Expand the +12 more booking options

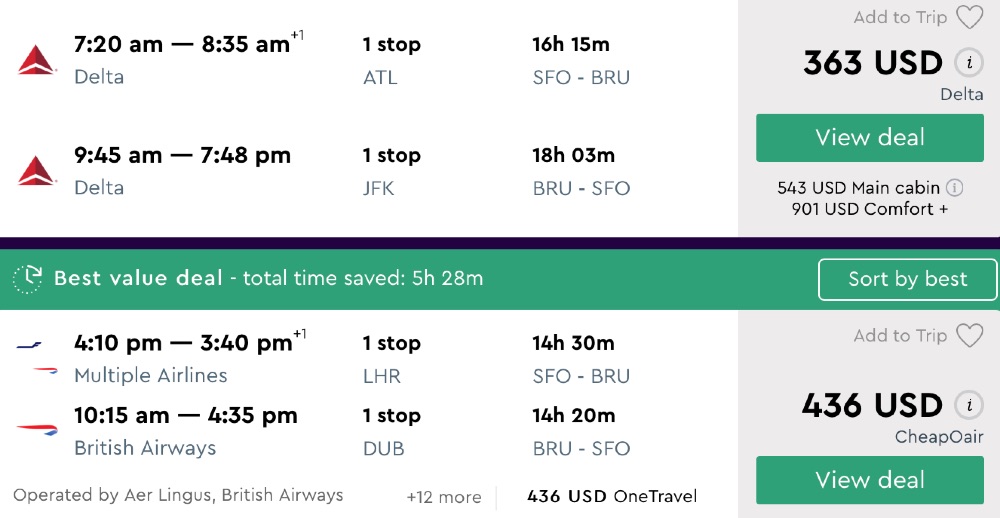coord(443,497)
